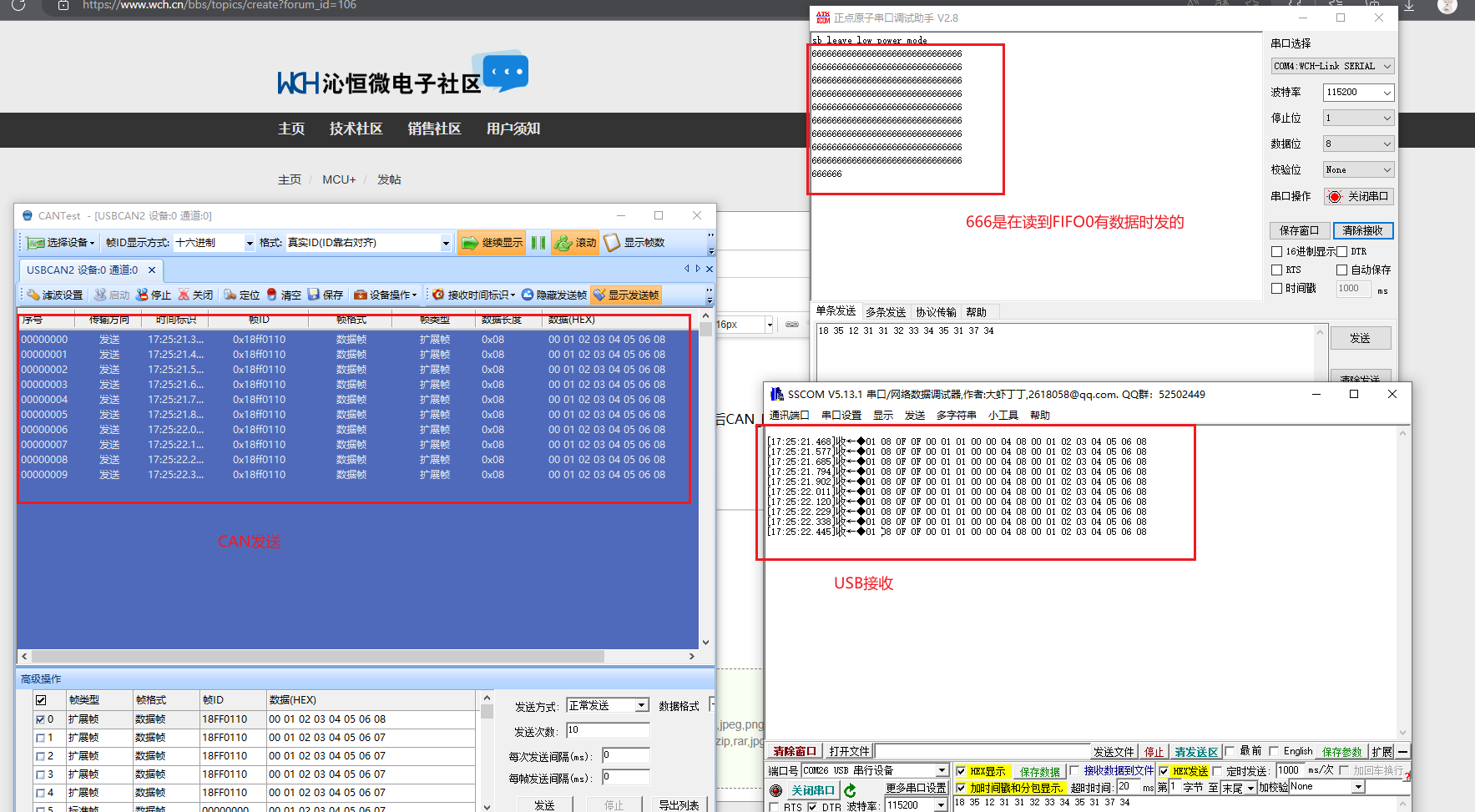The width and height of the screenshot is (1475, 812).
Task: Switch to 协议传输 tab
Action: (936, 312)
